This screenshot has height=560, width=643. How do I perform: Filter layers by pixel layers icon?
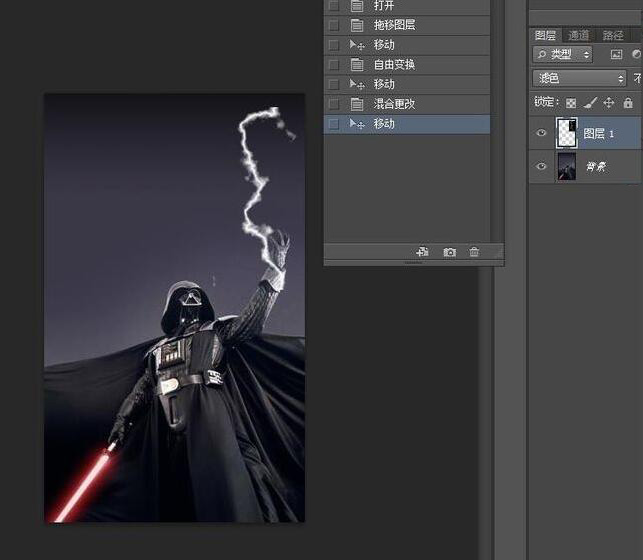click(x=616, y=54)
